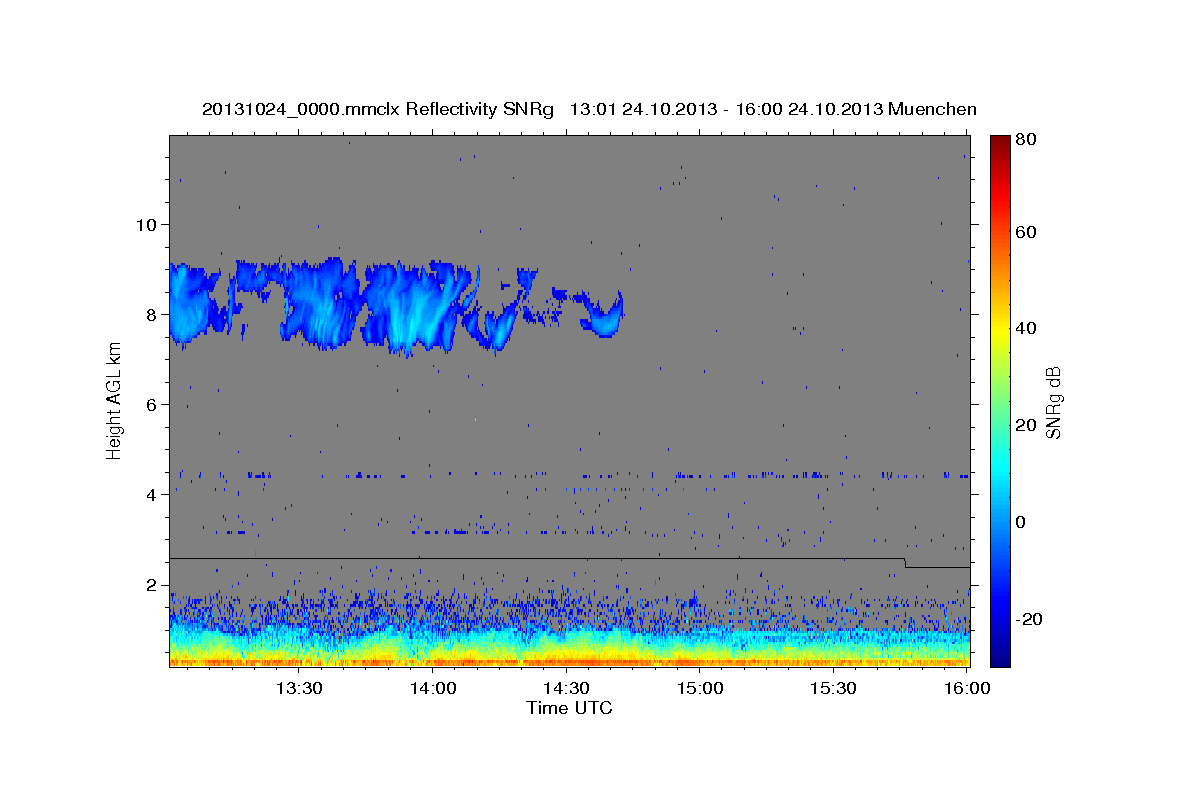Click the colorbar label 60
The image size is (1200, 800).
pos(1025,232)
